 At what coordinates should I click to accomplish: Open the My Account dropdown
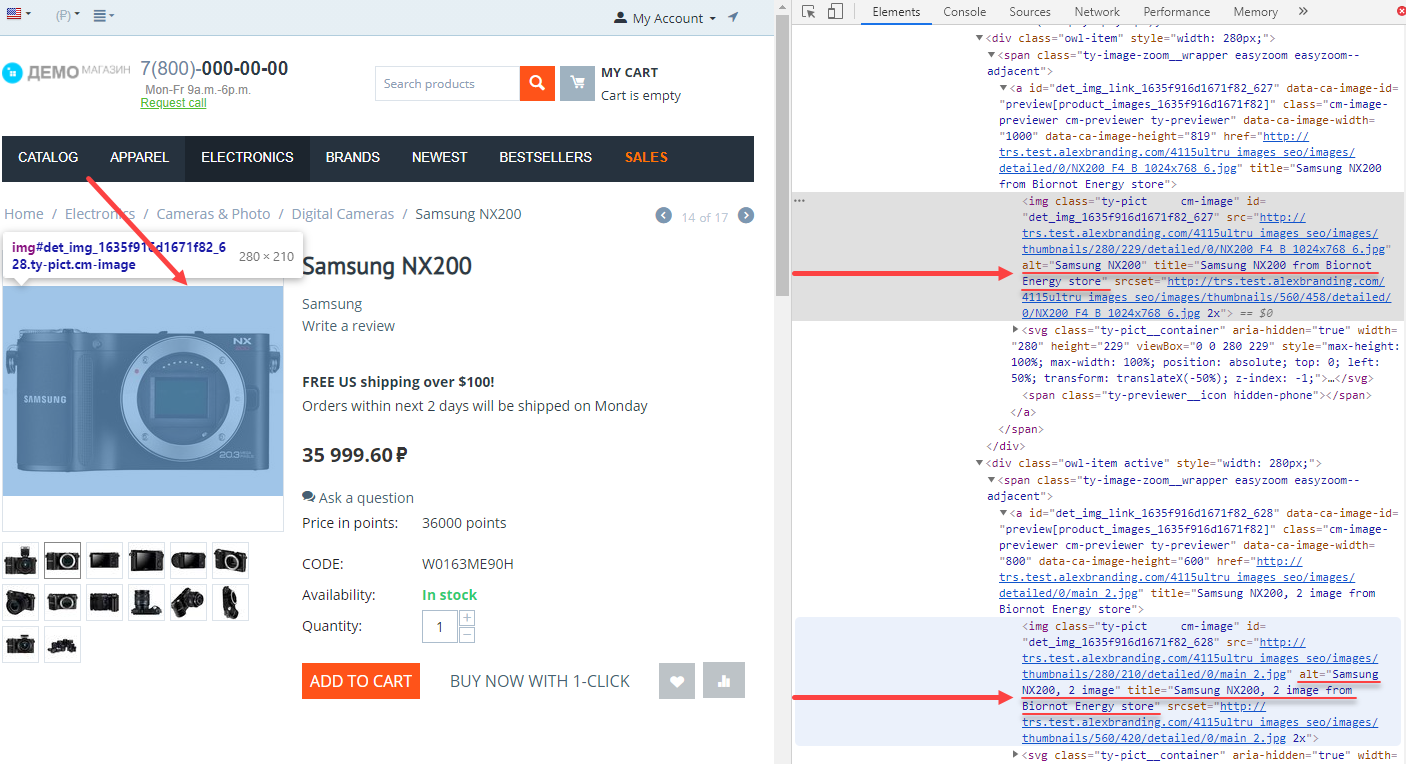[665, 18]
